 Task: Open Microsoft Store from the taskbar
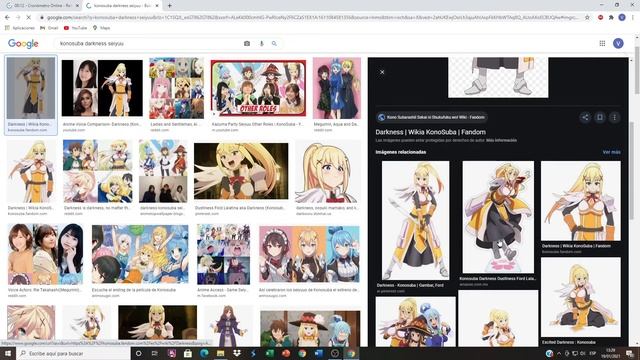pyautogui.click(x=188, y=353)
